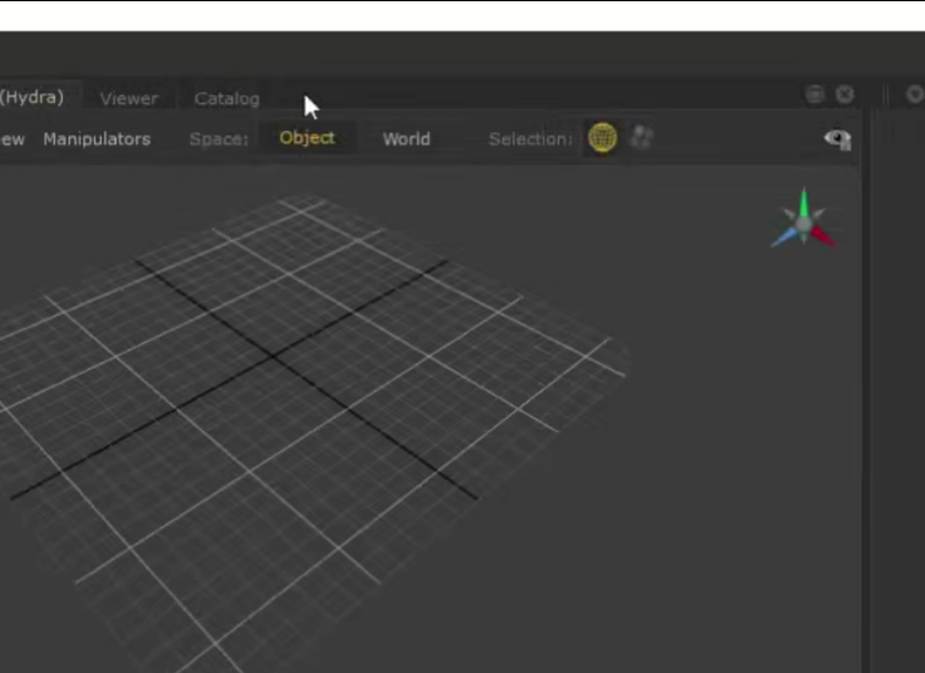Image resolution: width=925 pixels, height=673 pixels.
Task: Click the red X axis arrow on gizmo
Action: coord(824,237)
